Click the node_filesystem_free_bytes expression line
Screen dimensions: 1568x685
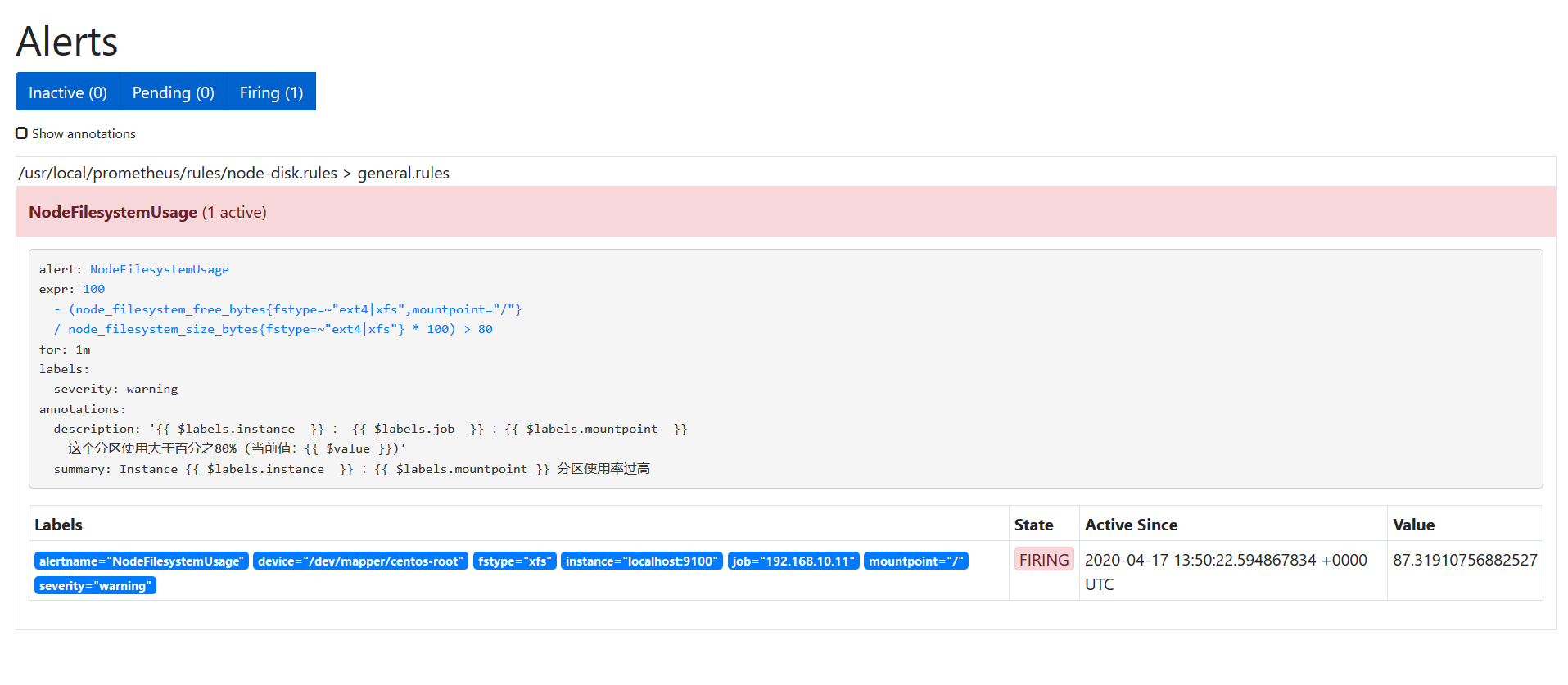tap(287, 309)
